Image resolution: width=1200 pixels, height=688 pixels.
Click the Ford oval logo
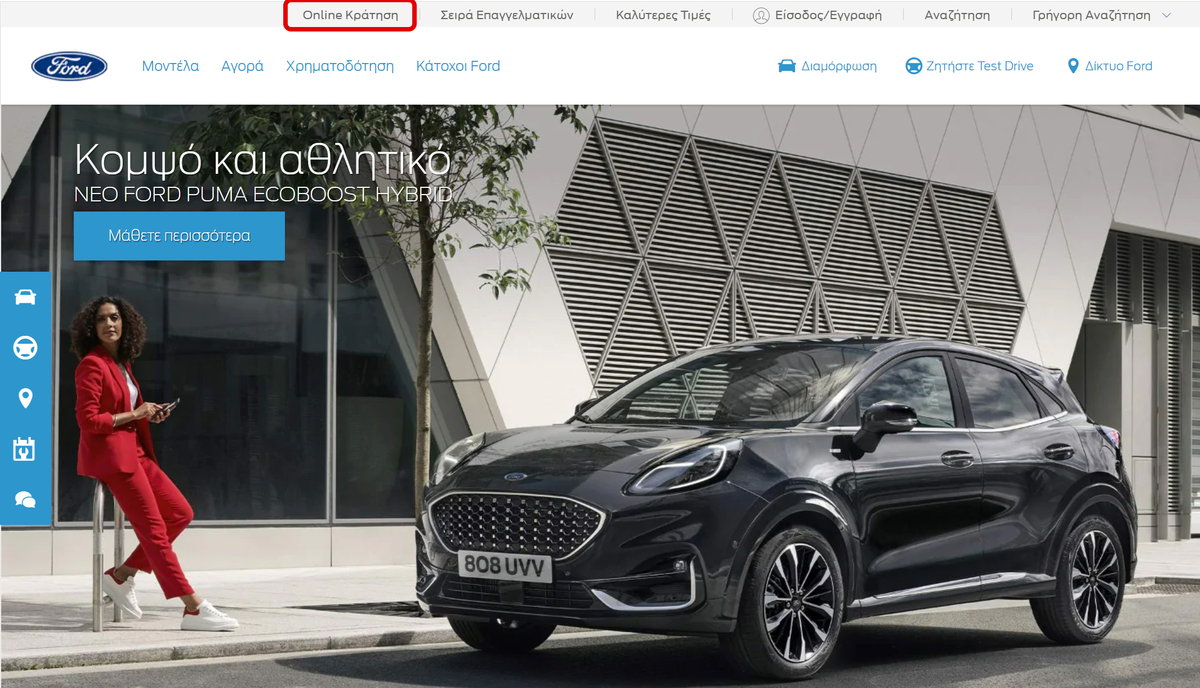(x=69, y=66)
